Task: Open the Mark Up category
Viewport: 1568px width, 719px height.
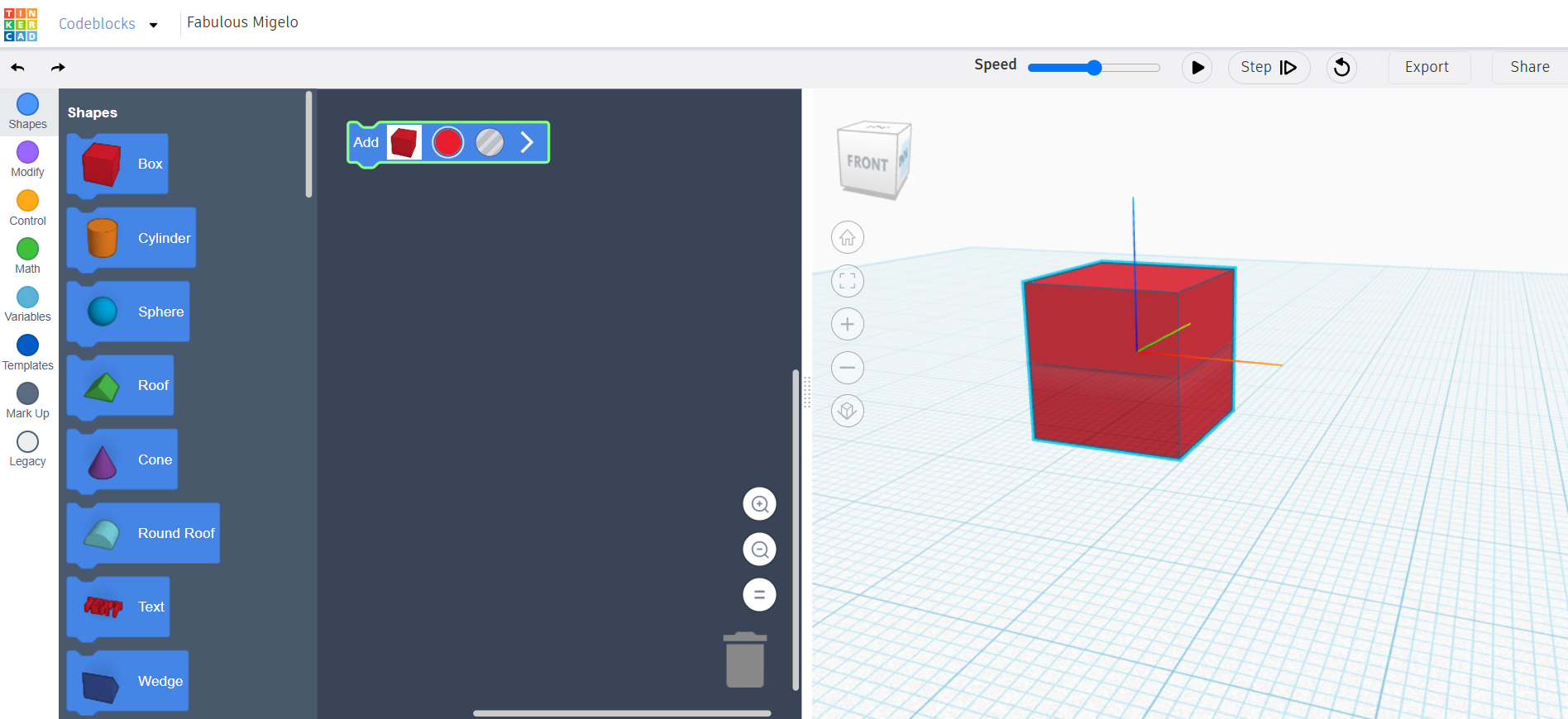Action: click(28, 401)
